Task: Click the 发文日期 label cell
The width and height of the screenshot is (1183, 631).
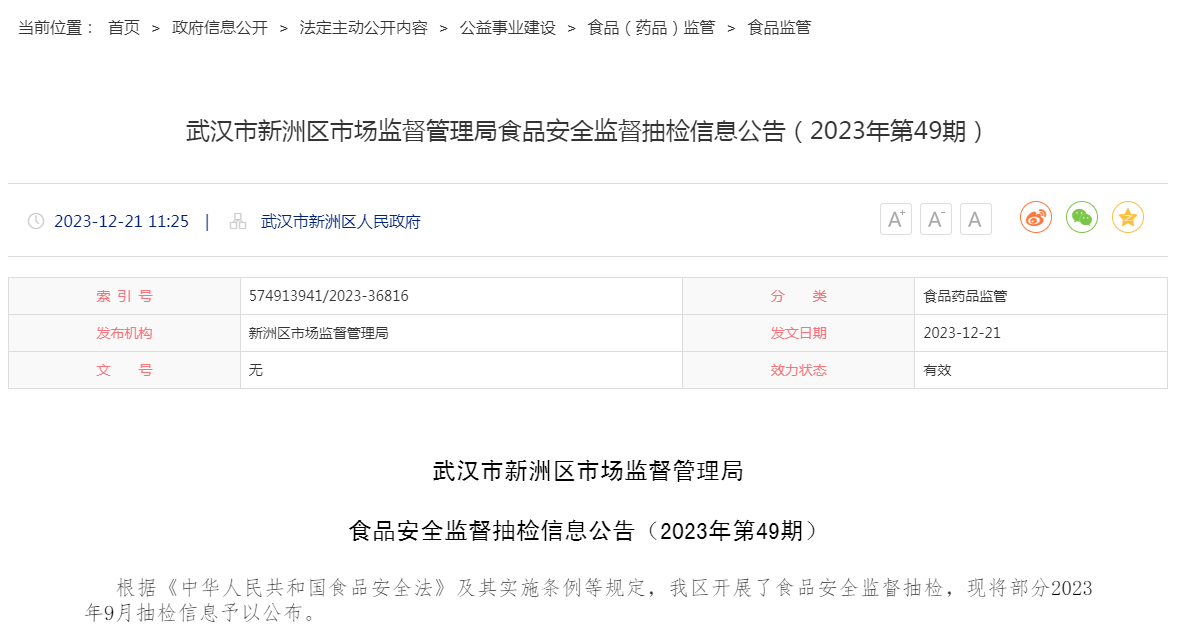Action: [x=798, y=333]
